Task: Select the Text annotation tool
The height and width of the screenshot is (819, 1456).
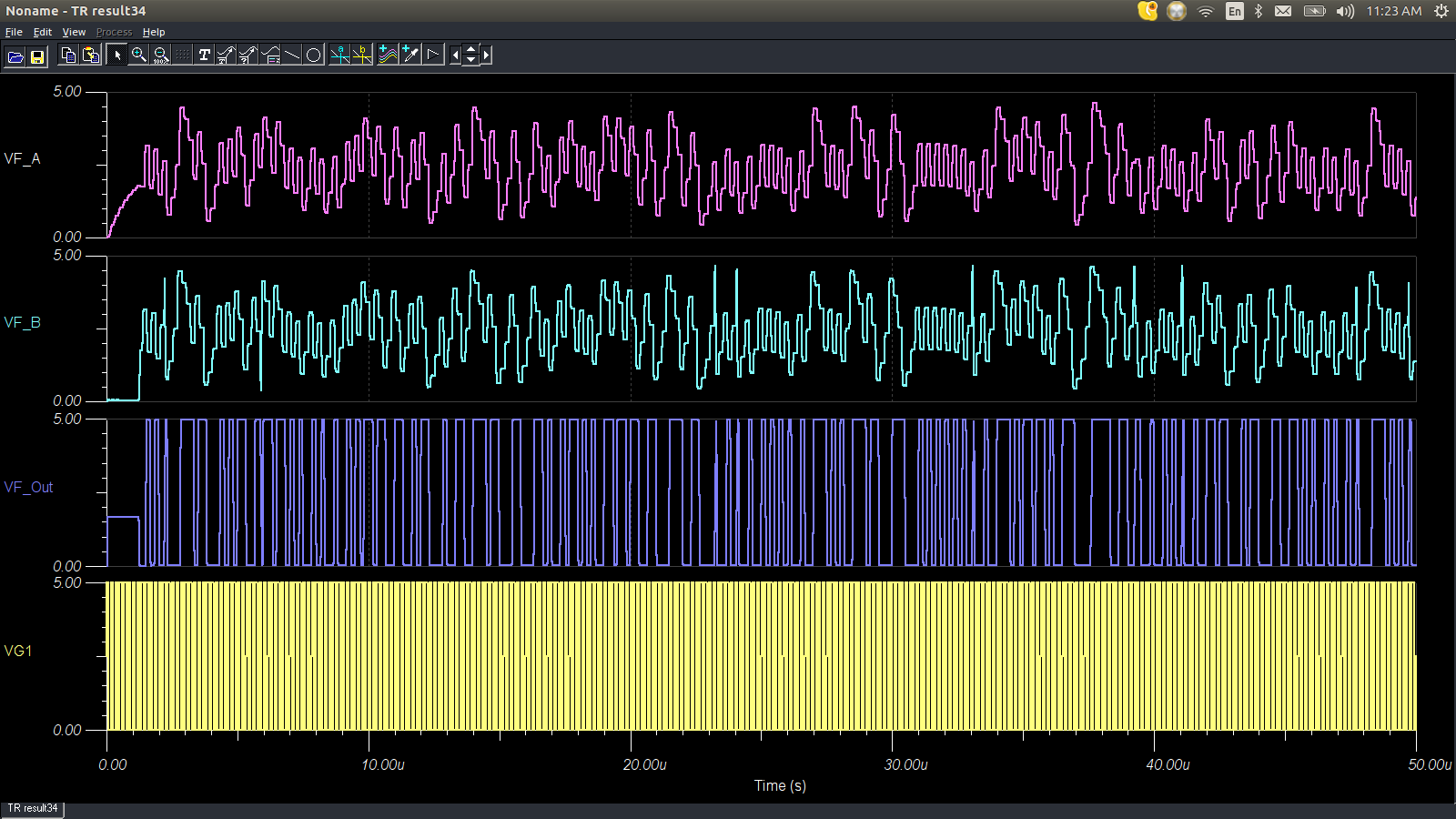Action: click(x=205, y=55)
